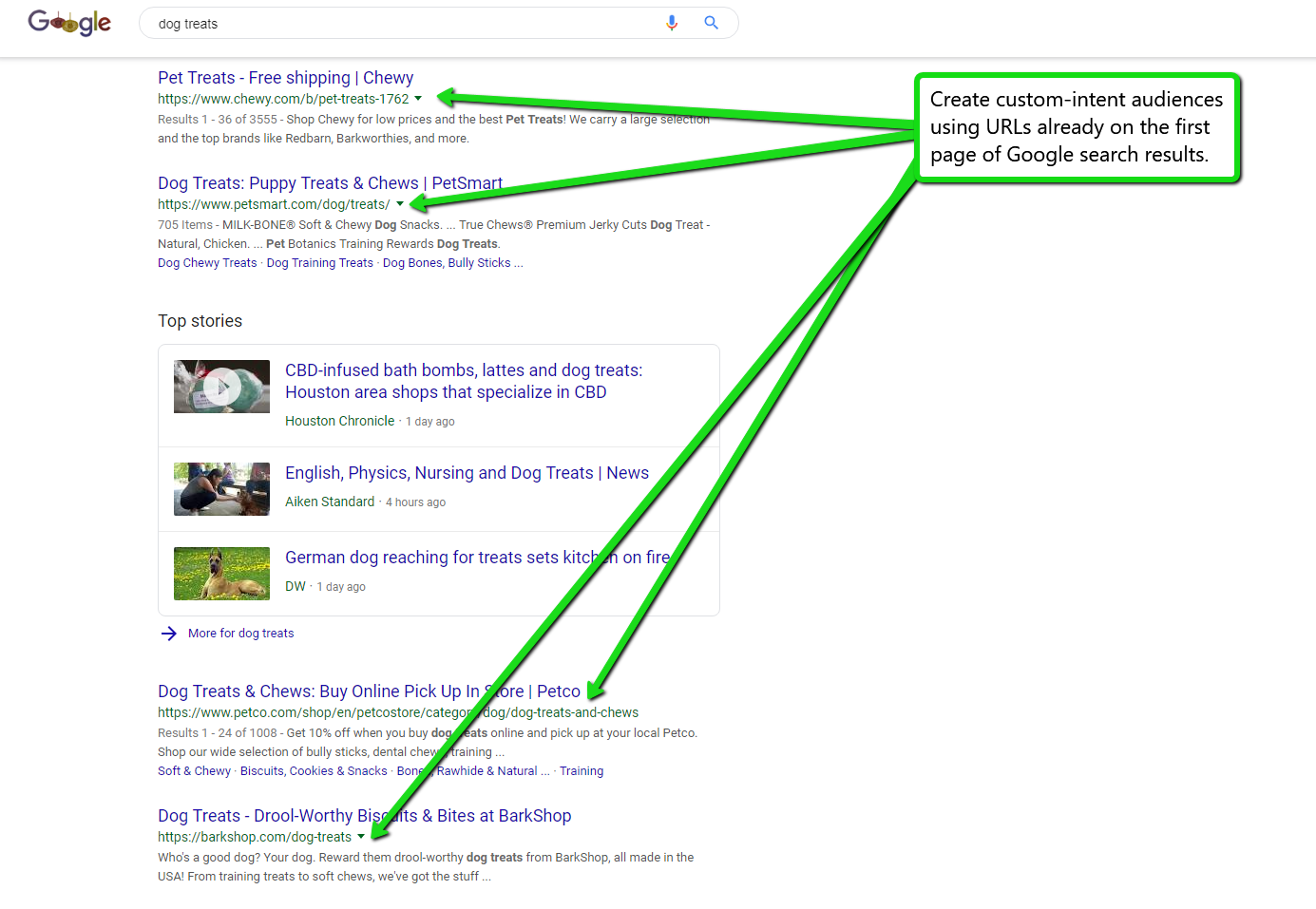The width and height of the screenshot is (1316, 909).
Task: Expand the dropdown arrow beside the barkshop.com URL
Action: point(361,837)
